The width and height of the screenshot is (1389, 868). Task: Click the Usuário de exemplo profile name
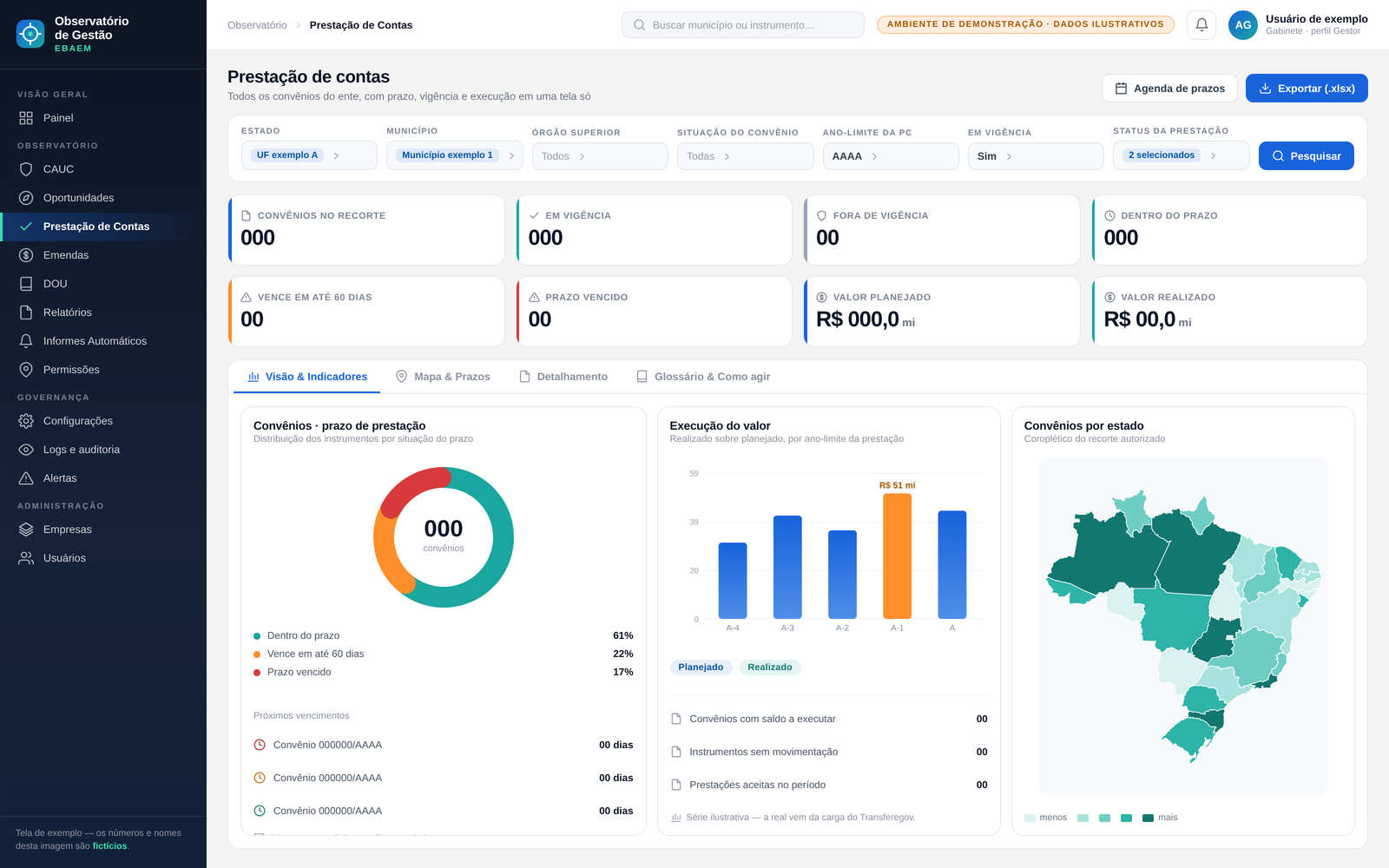1316,19
